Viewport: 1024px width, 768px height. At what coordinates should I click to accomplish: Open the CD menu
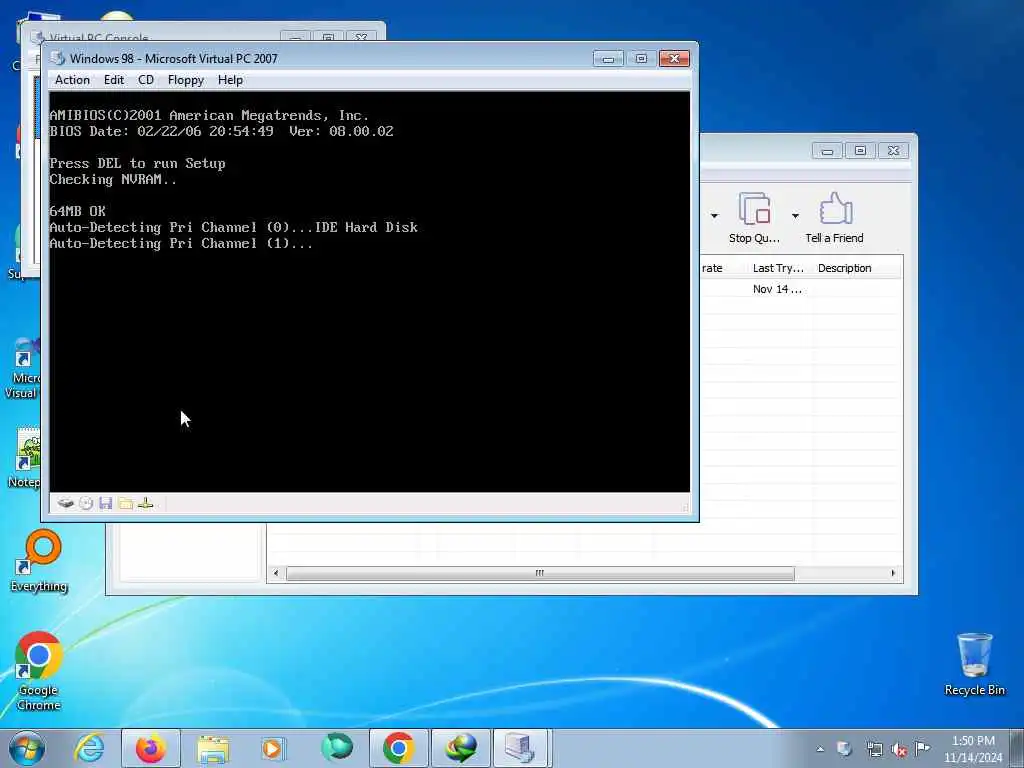[x=146, y=80]
